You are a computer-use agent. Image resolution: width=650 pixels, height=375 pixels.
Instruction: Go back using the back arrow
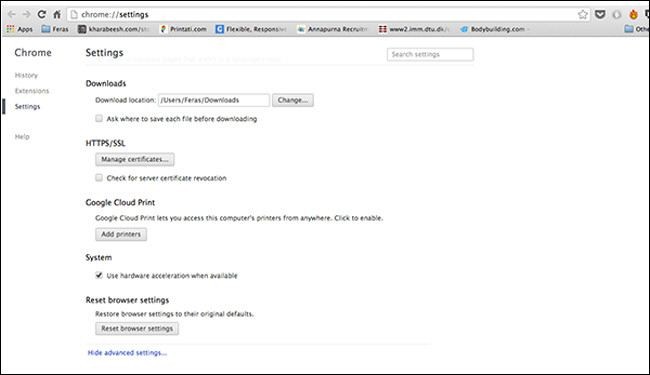pyautogui.click(x=12, y=14)
